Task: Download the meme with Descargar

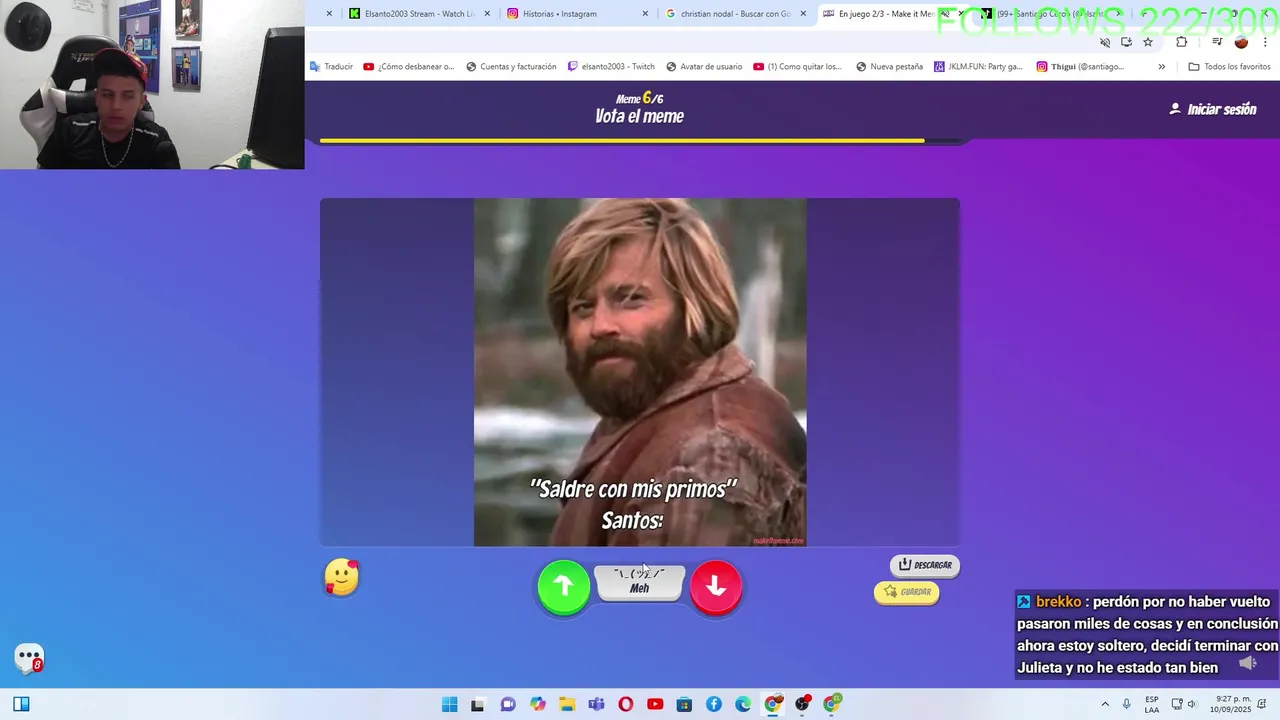Action: tap(925, 565)
